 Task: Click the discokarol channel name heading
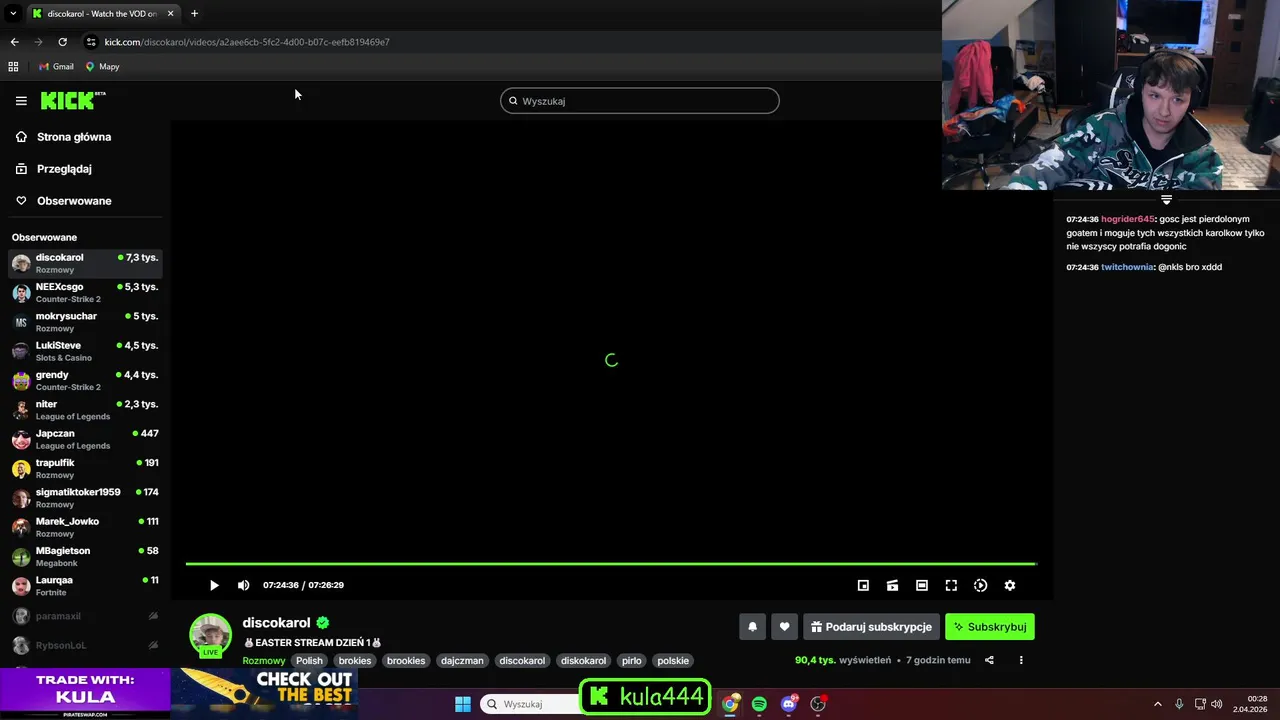coord(277,623)
